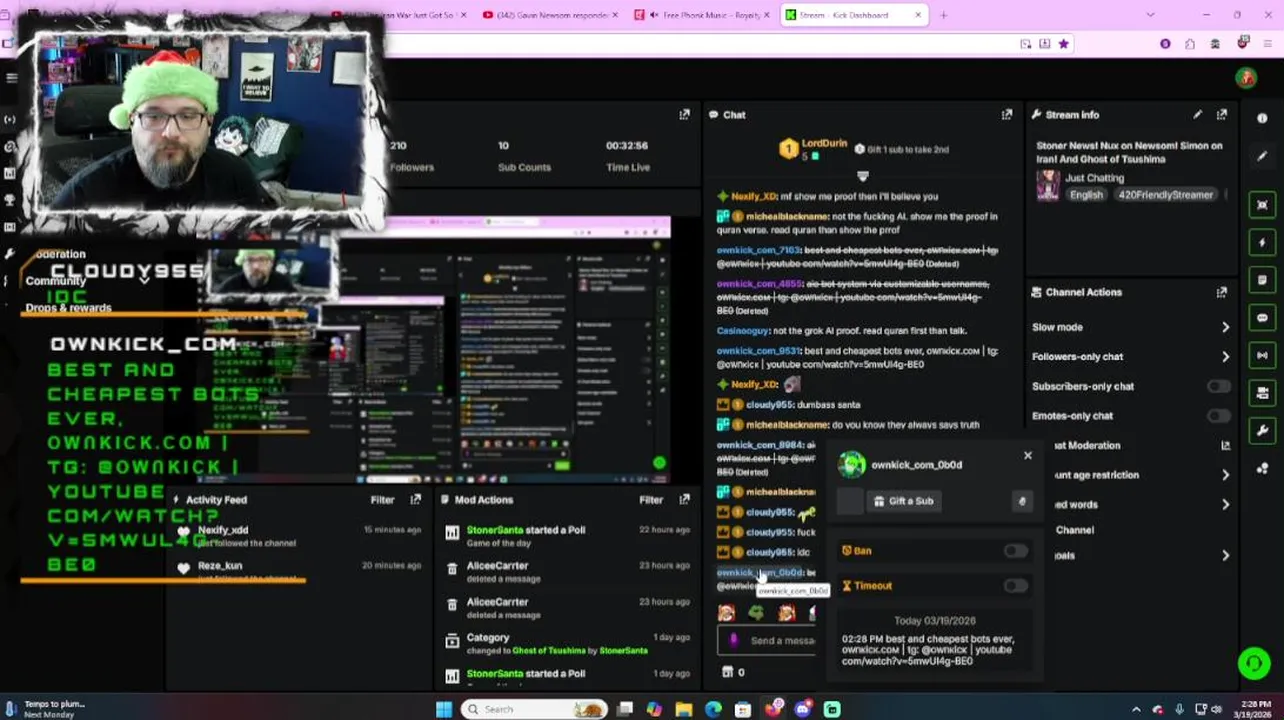Image resolution: width=1284 pixels, height=720 pixels.
Task: Toggle Timeout switch for ownkick_com_0b0d
Action: tap(1015, 586)
